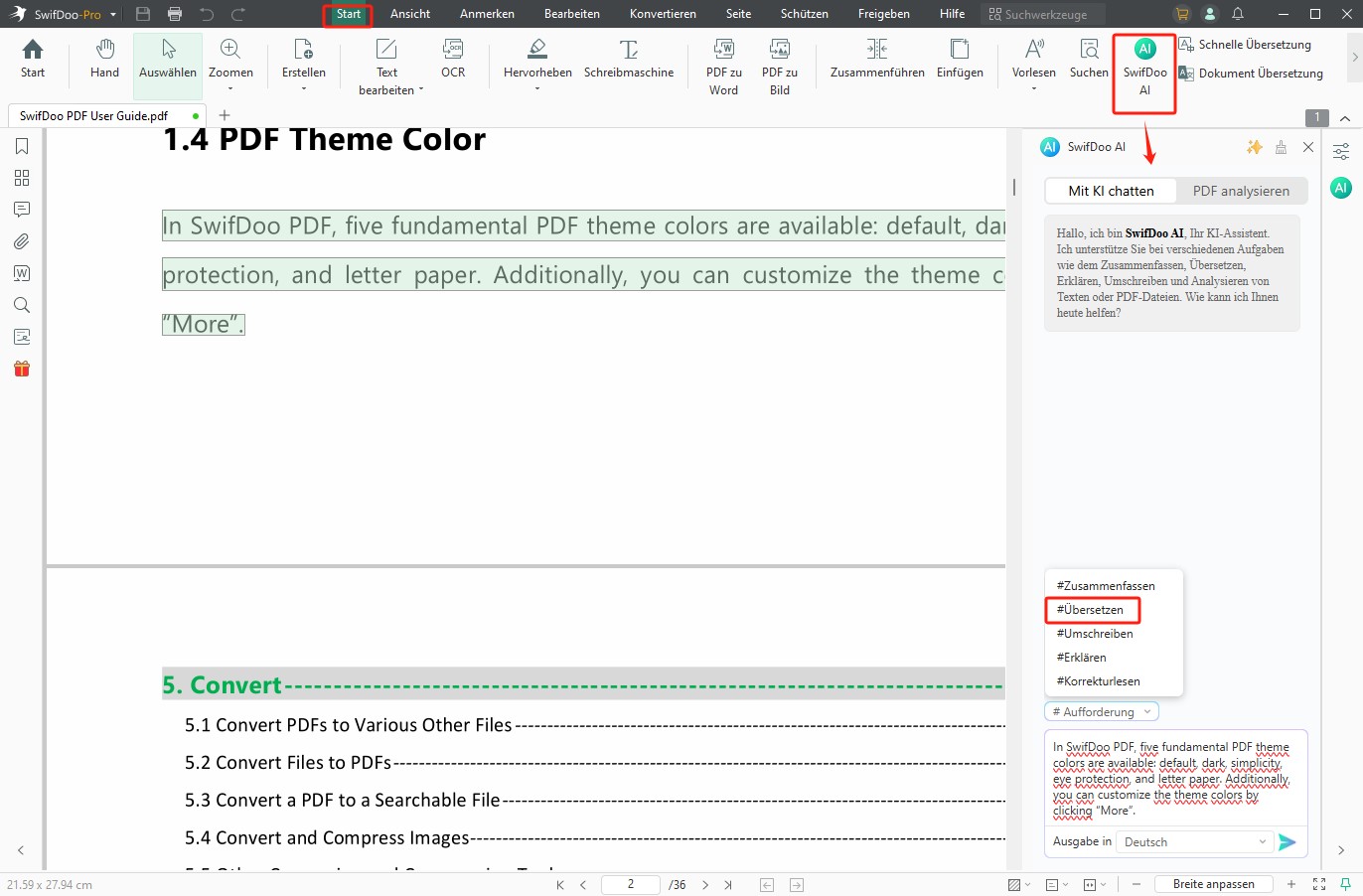Open the SwifDoo-Pro application menu dropdown
Viewport: 1363px width, 896px height.
click(x=113, y=15)
